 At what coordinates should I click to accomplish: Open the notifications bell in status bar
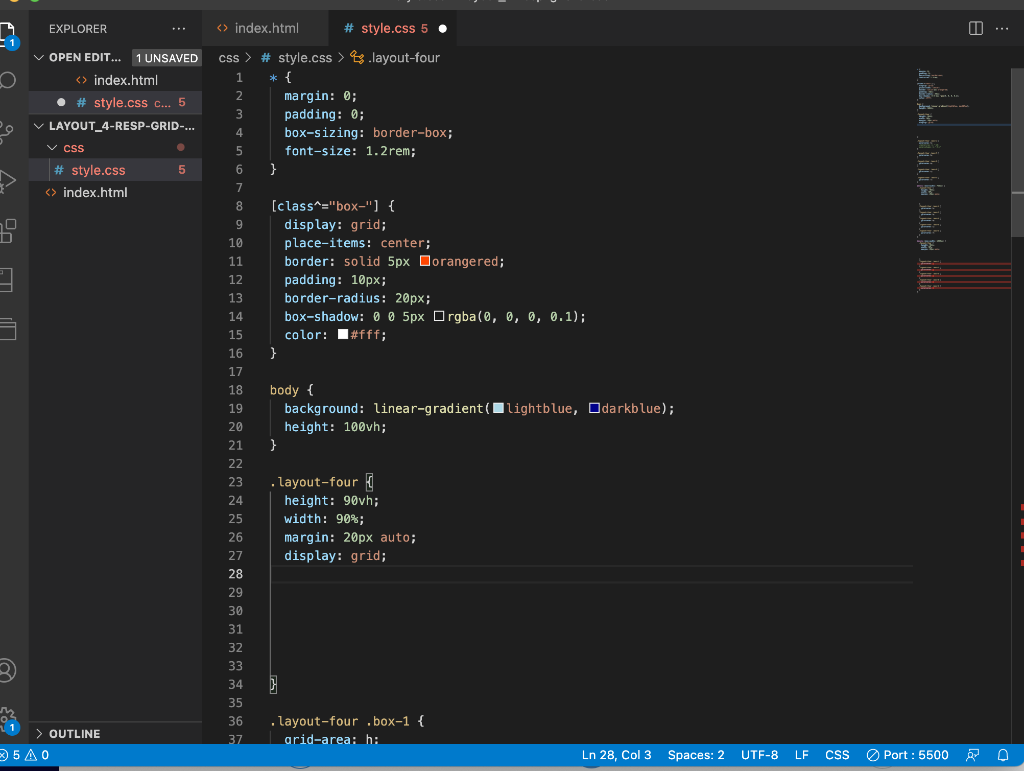[1003, 755]
